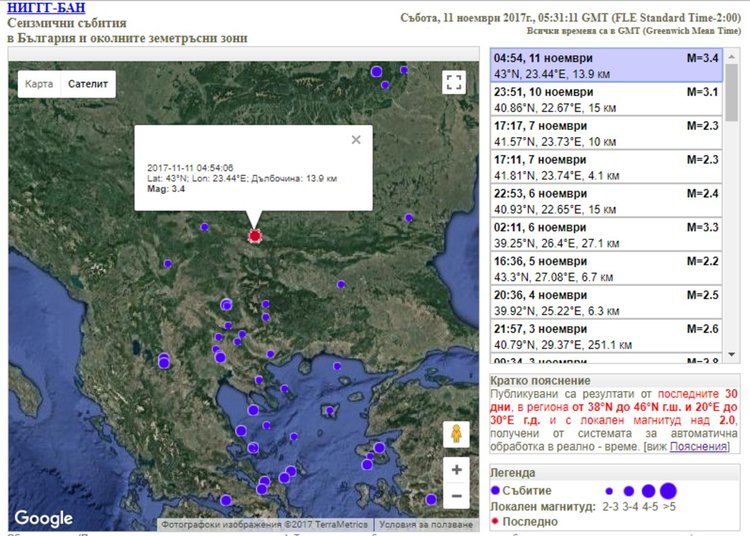Close the earthquake info popup

pyautogui.click(x=356, y=140)
